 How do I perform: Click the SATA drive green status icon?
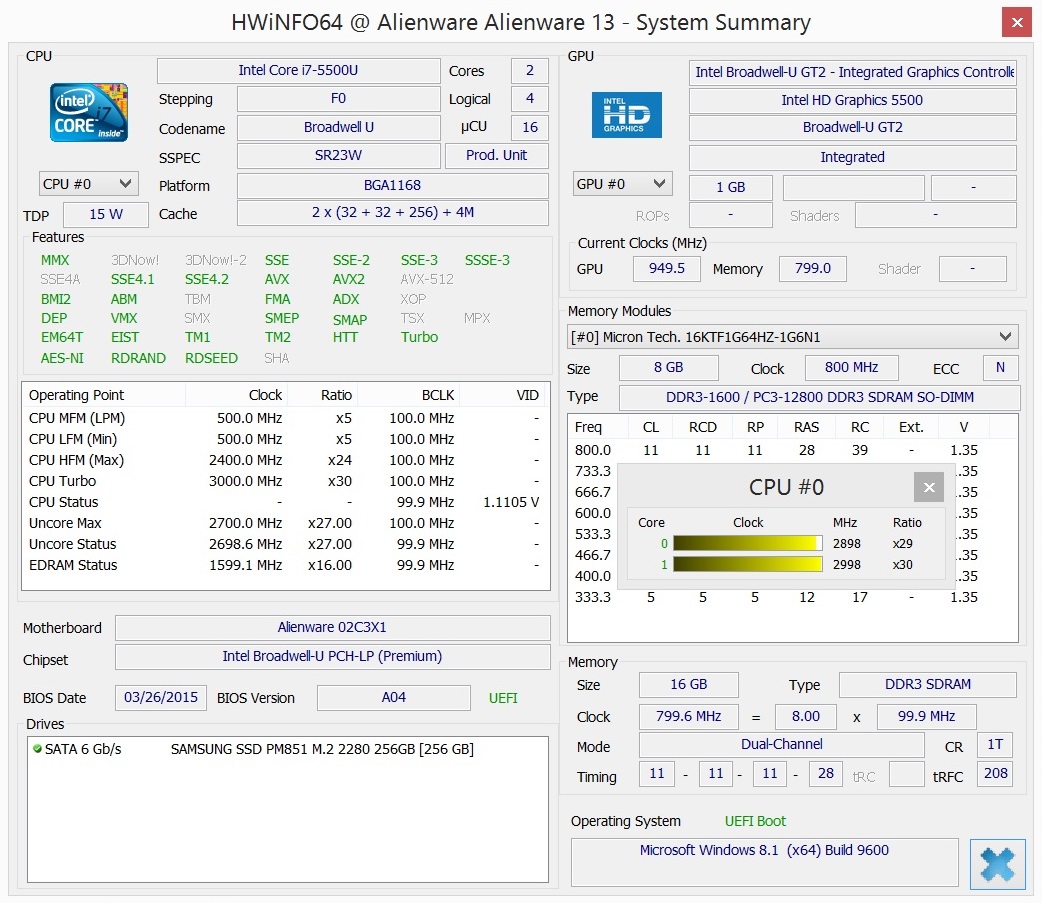tap(37, 749)
